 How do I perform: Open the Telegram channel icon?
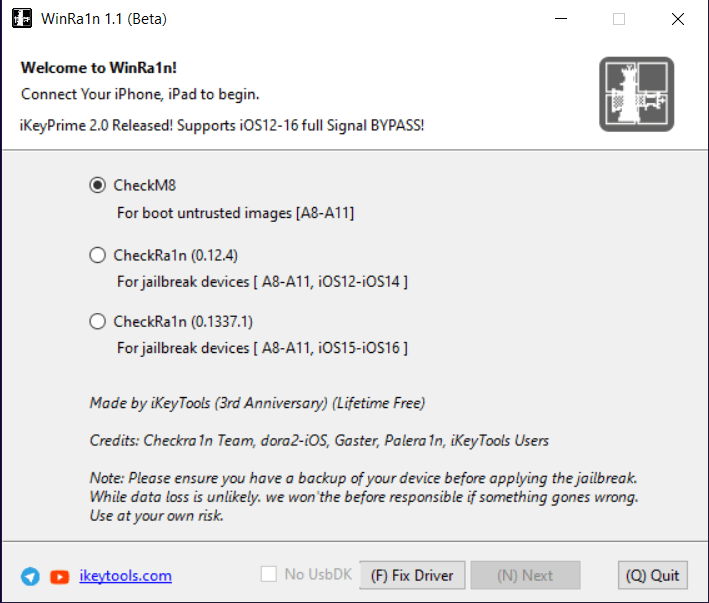[30, 576]
